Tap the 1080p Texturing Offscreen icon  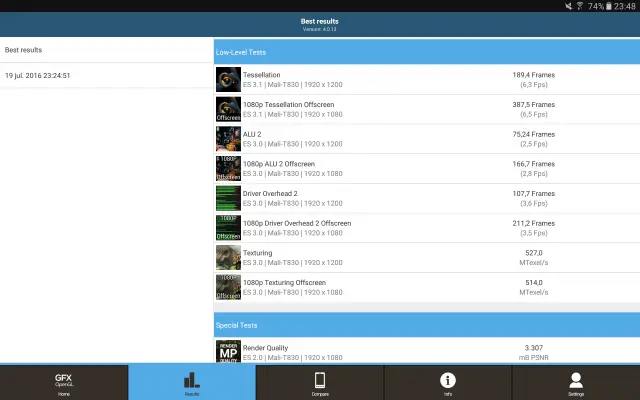(228, 287)
